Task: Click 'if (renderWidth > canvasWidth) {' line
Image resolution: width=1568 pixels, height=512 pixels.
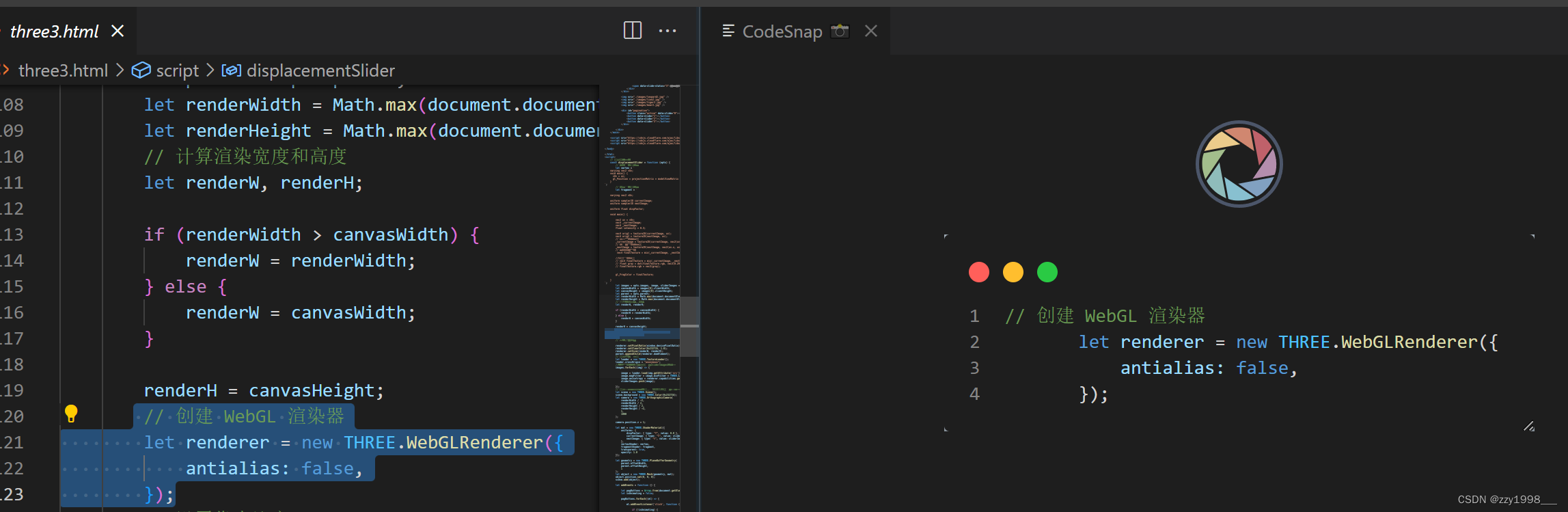Action: pyautogui.click(x=312, y=234)
